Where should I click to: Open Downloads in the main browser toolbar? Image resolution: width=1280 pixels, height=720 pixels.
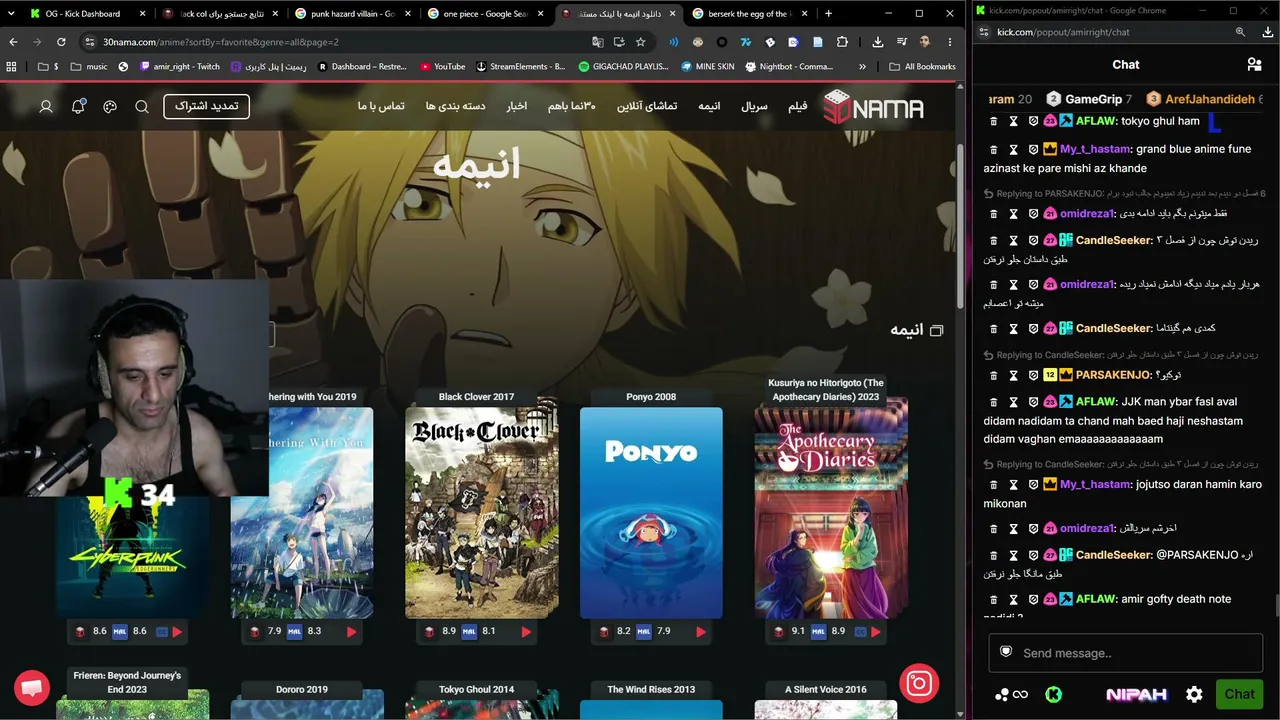pos(878,42)
